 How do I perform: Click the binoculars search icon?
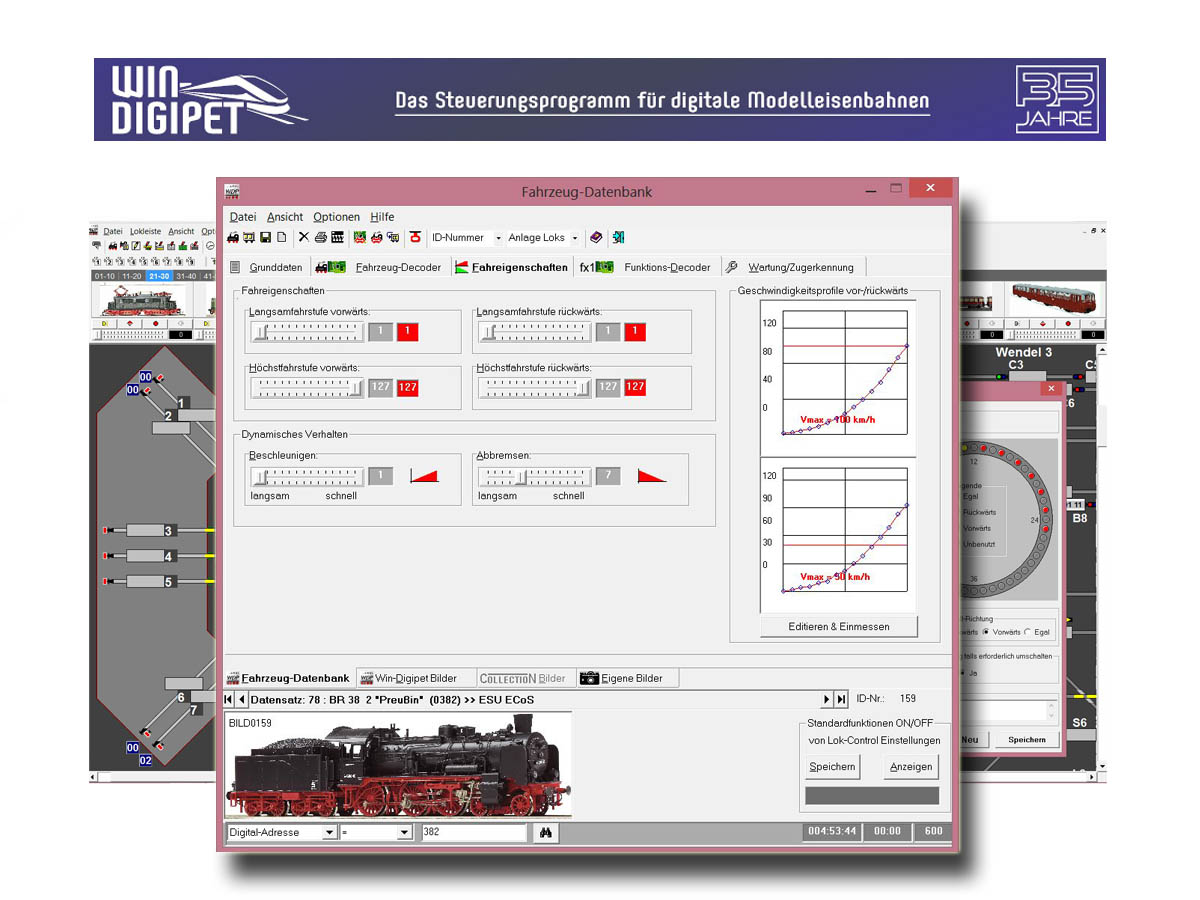[546, 832]
